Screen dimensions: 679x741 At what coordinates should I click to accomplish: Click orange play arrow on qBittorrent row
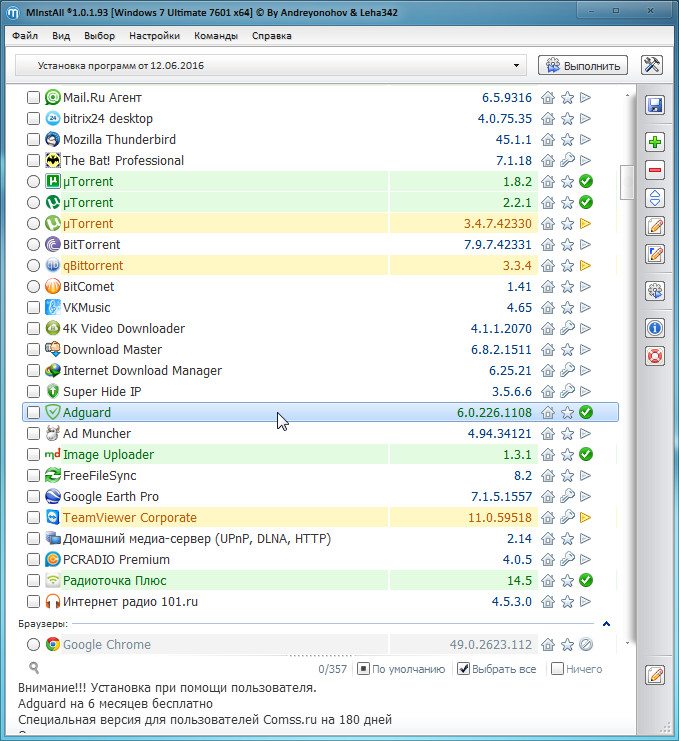pyautogui.click(x=585, y=266)
